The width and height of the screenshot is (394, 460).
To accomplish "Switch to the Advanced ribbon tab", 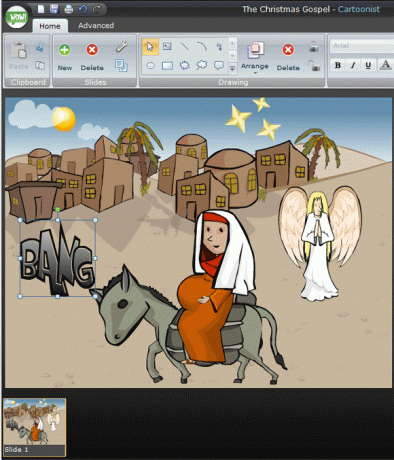I will pyautogui.click(x=96, y=26).
